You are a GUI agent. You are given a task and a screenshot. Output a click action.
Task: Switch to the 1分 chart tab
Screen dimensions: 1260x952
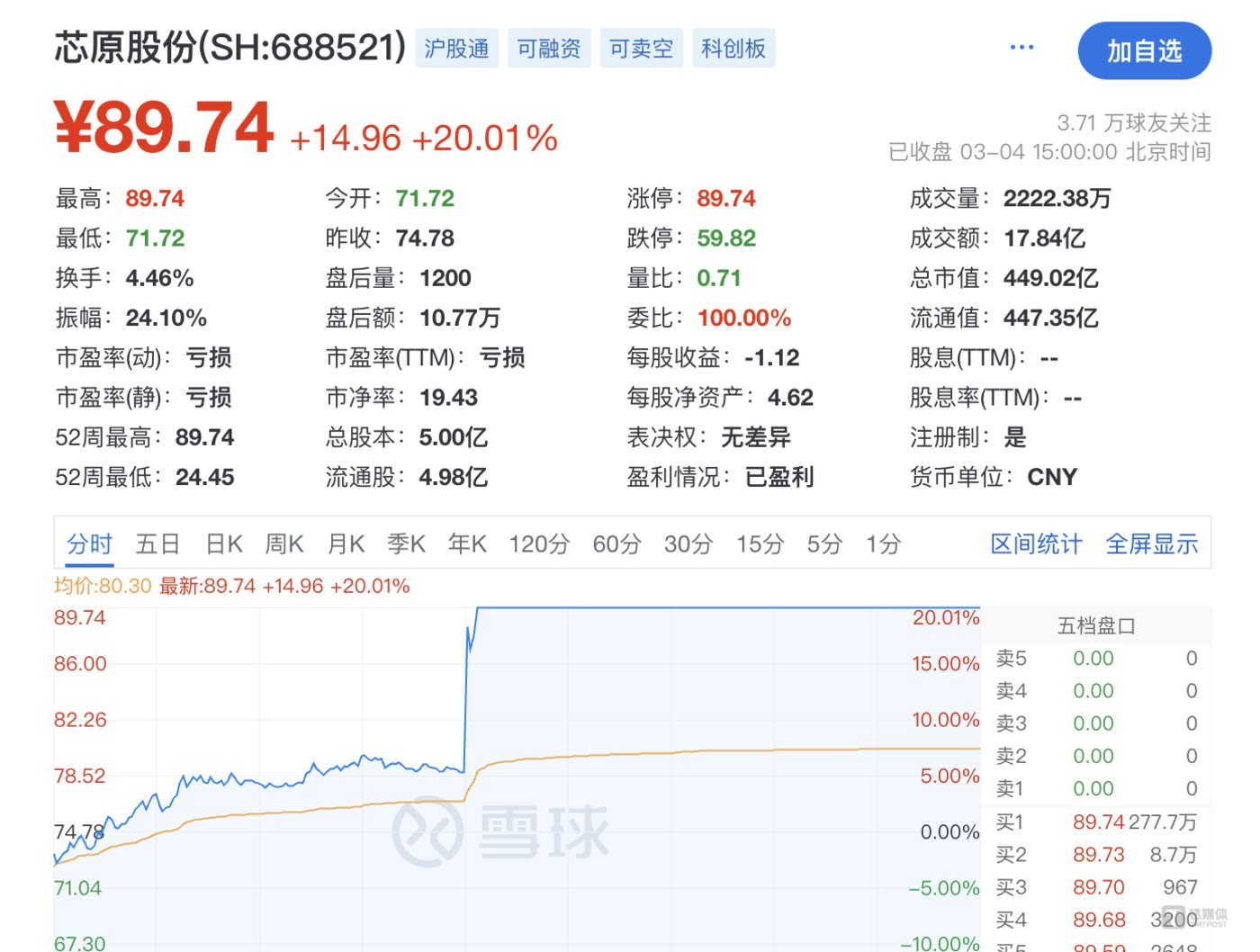pyautogui.click(x=883, y=544)
